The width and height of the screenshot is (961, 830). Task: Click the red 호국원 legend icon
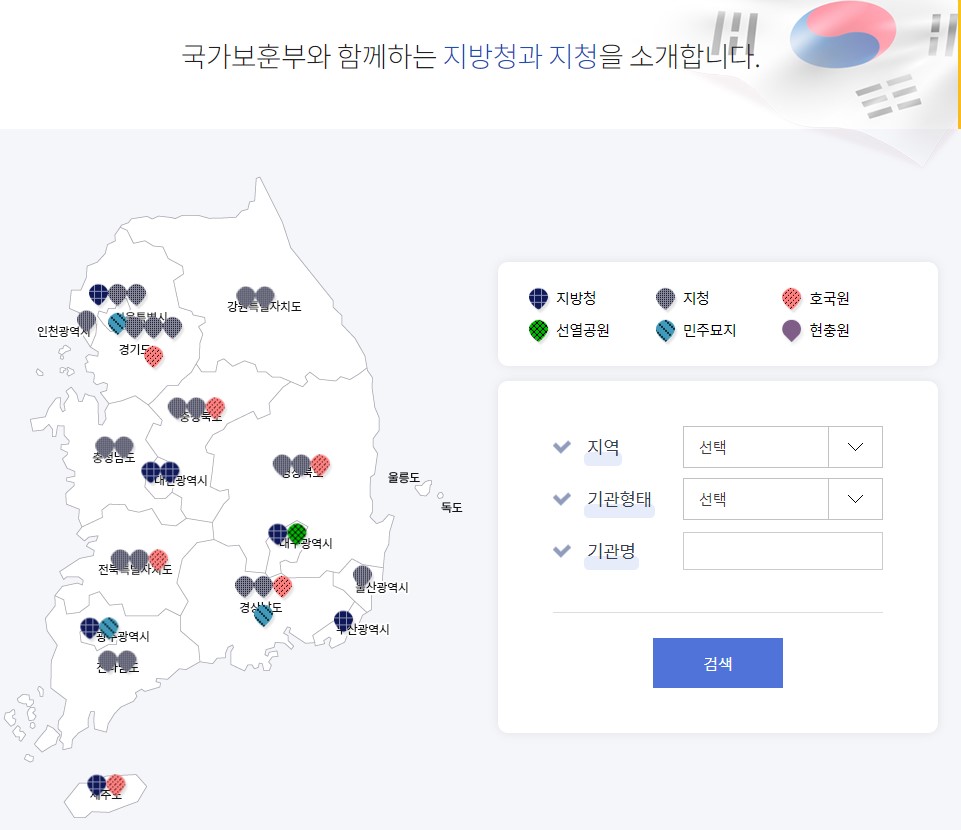(790, 296)
